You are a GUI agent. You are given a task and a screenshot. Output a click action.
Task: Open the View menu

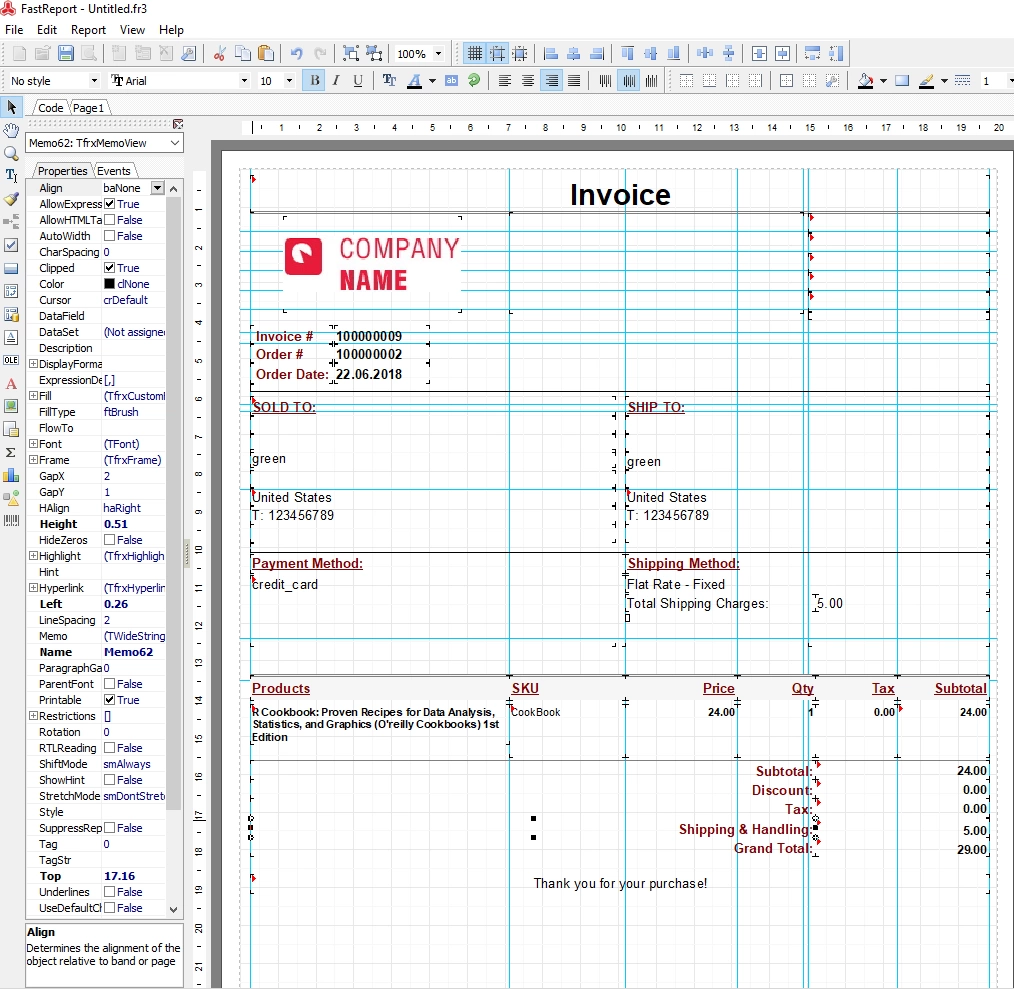tap(132, 30)
